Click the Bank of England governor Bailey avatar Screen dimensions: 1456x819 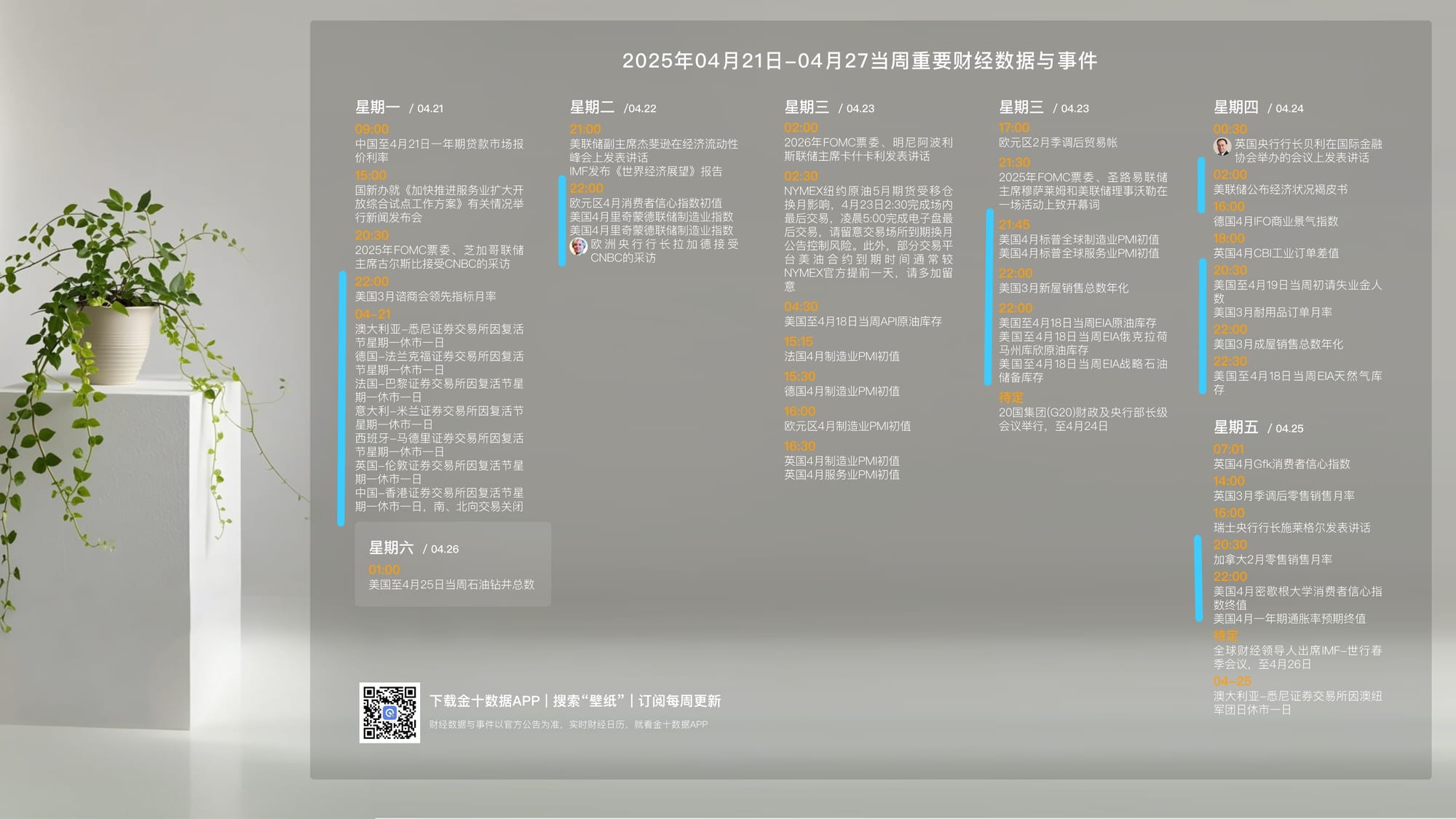coord(1222,146)
